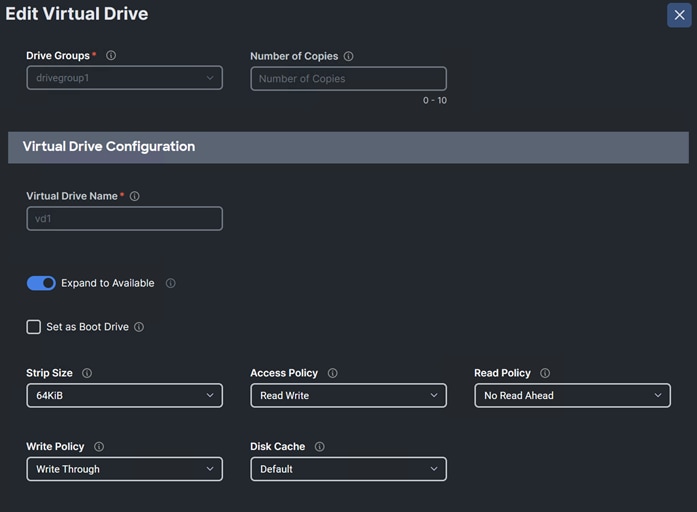Open the Drive Groups dropdown

pyautogui.click(x=124, y=78)
